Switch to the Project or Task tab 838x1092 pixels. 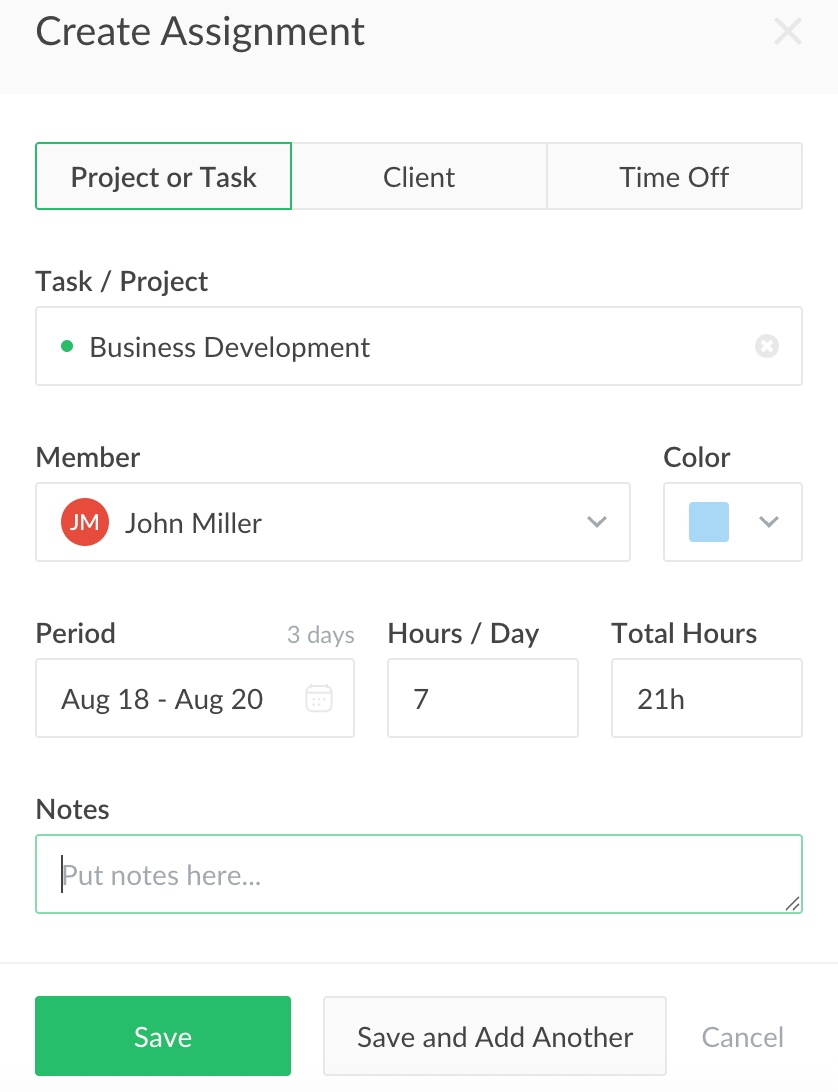click(x=164, y=177)
